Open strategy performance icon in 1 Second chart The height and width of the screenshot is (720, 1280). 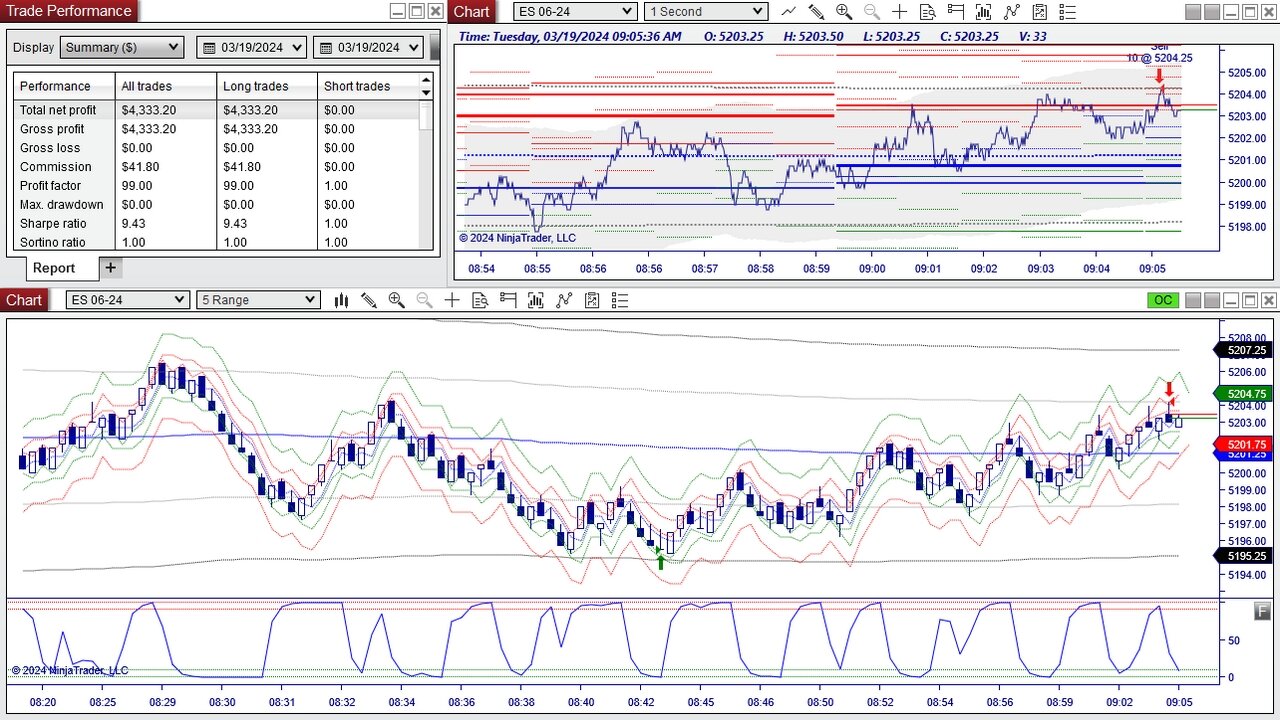pyautogui.click(x=1040, y=12)
